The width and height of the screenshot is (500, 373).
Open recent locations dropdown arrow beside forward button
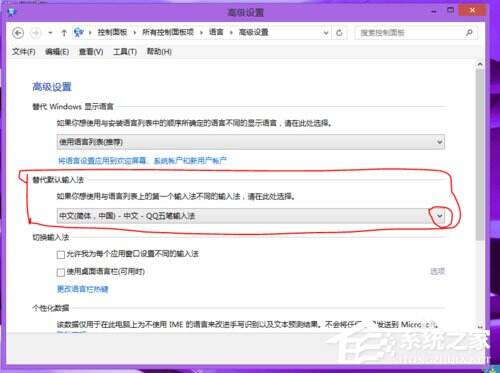click(x=50, y=33)
